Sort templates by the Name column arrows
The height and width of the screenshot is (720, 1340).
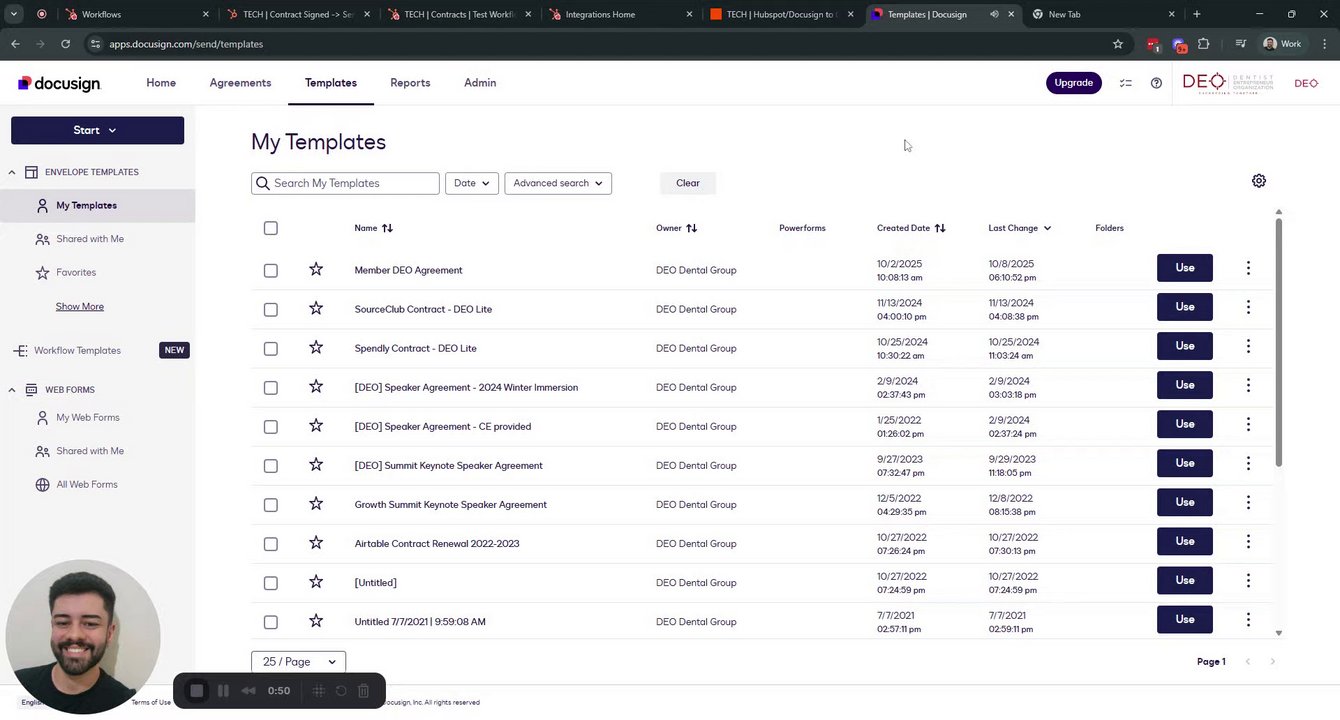(387, 228)
